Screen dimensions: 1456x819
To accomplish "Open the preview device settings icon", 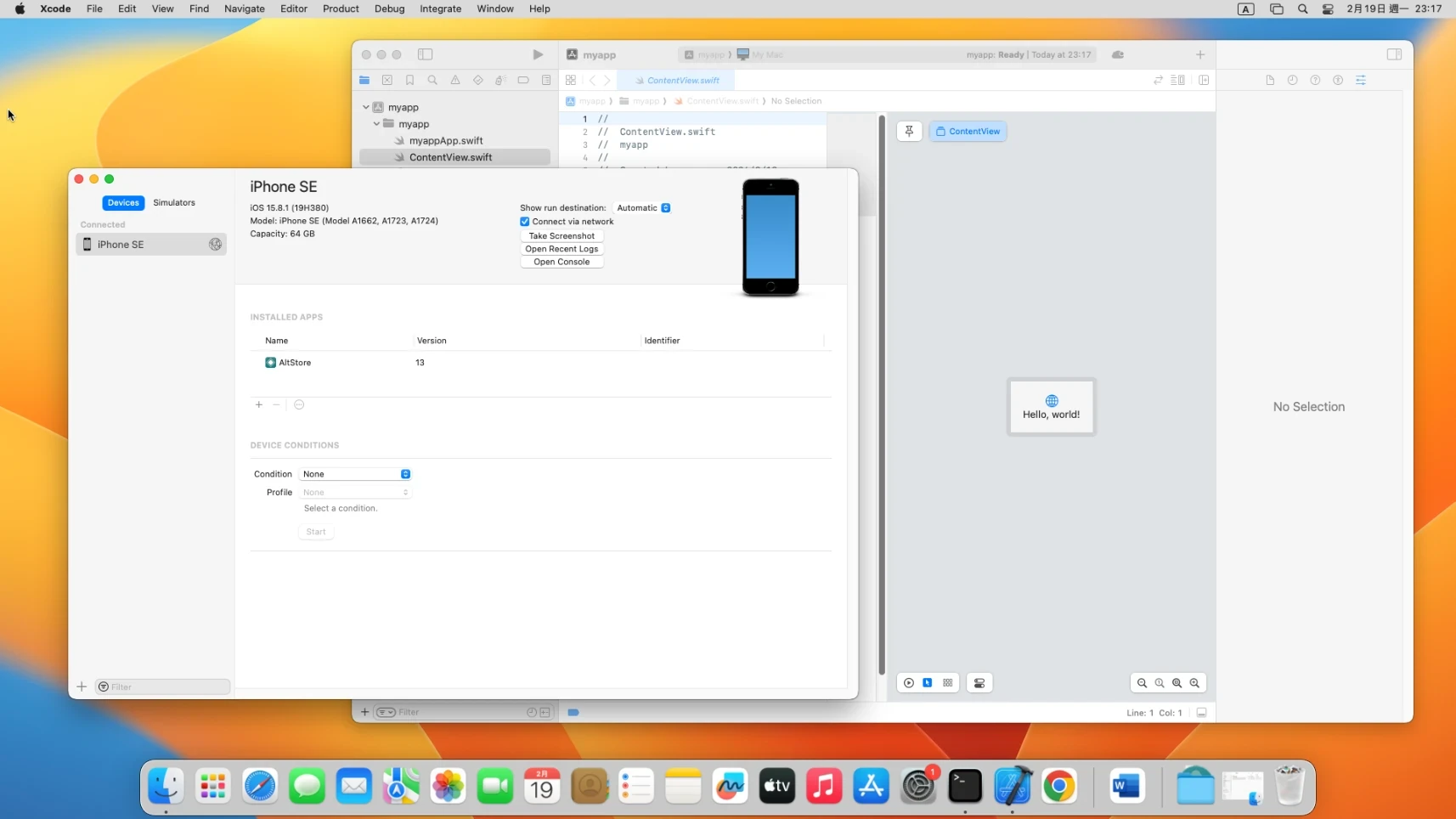I will click(979, 683).
